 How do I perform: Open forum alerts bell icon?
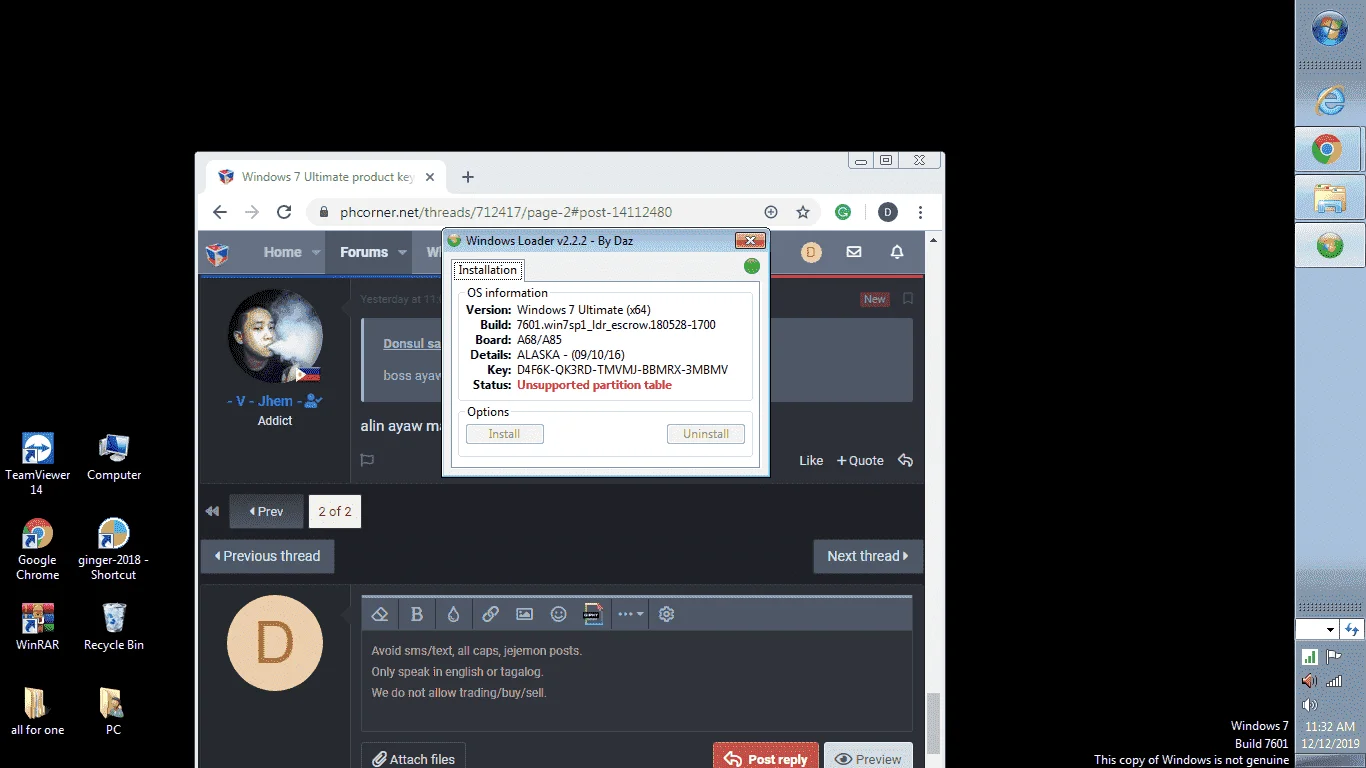pos(897,252)
